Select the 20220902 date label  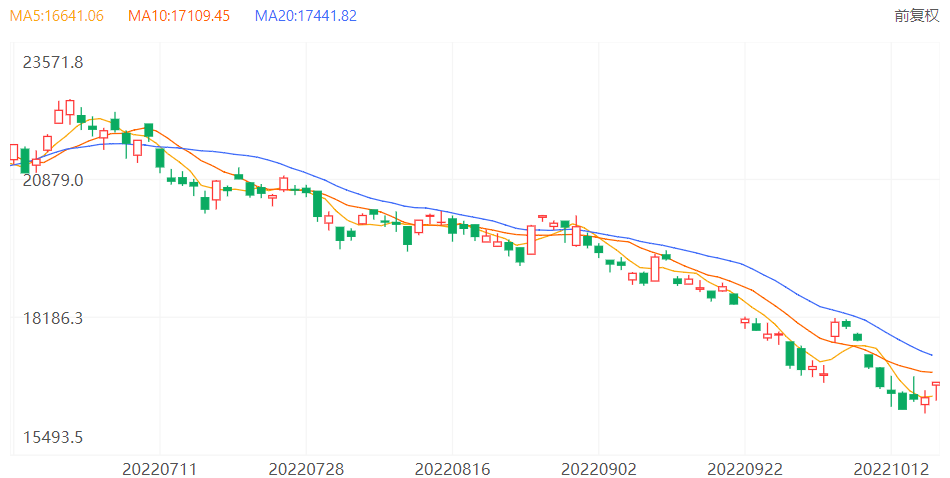[x=599, y=469]
